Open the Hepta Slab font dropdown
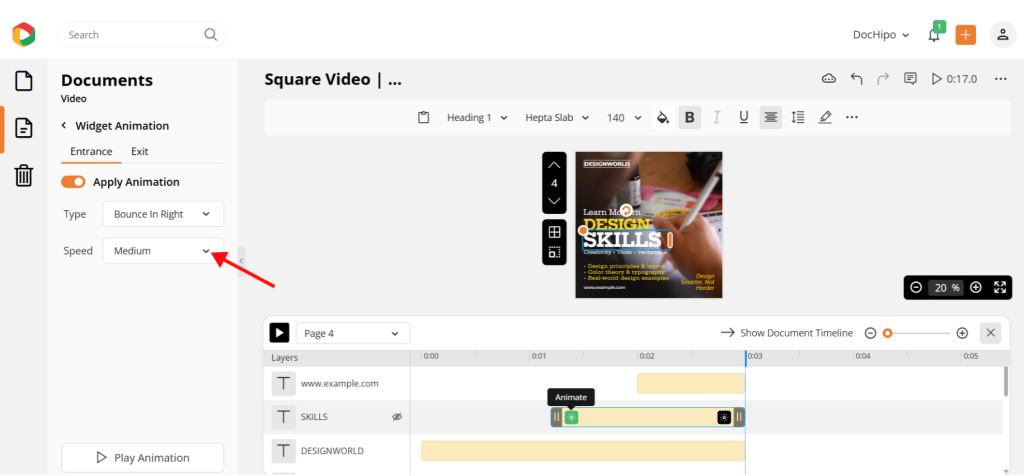This screenshot has height=476, width=1024. [557, 118]
